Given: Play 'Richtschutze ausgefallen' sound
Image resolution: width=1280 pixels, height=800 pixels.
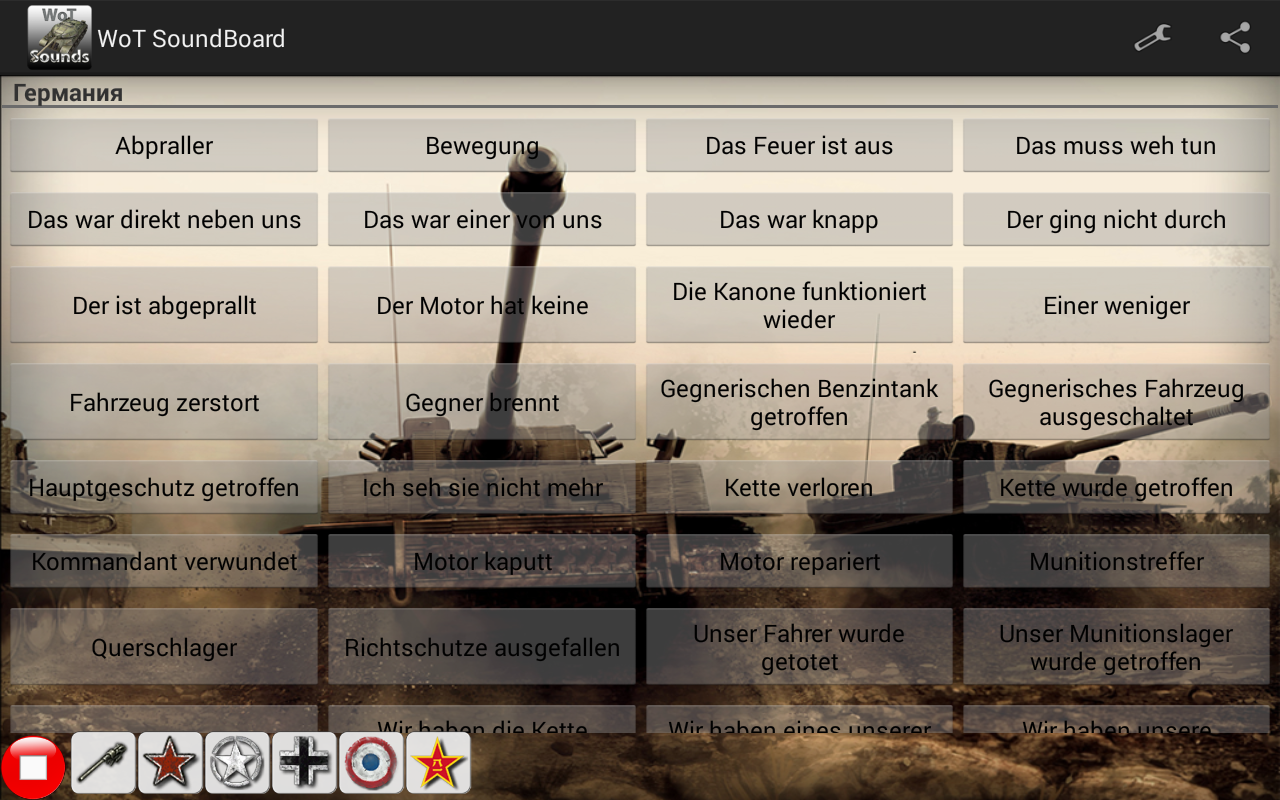Looking at the screenshot, I should (x=482, y=648).
